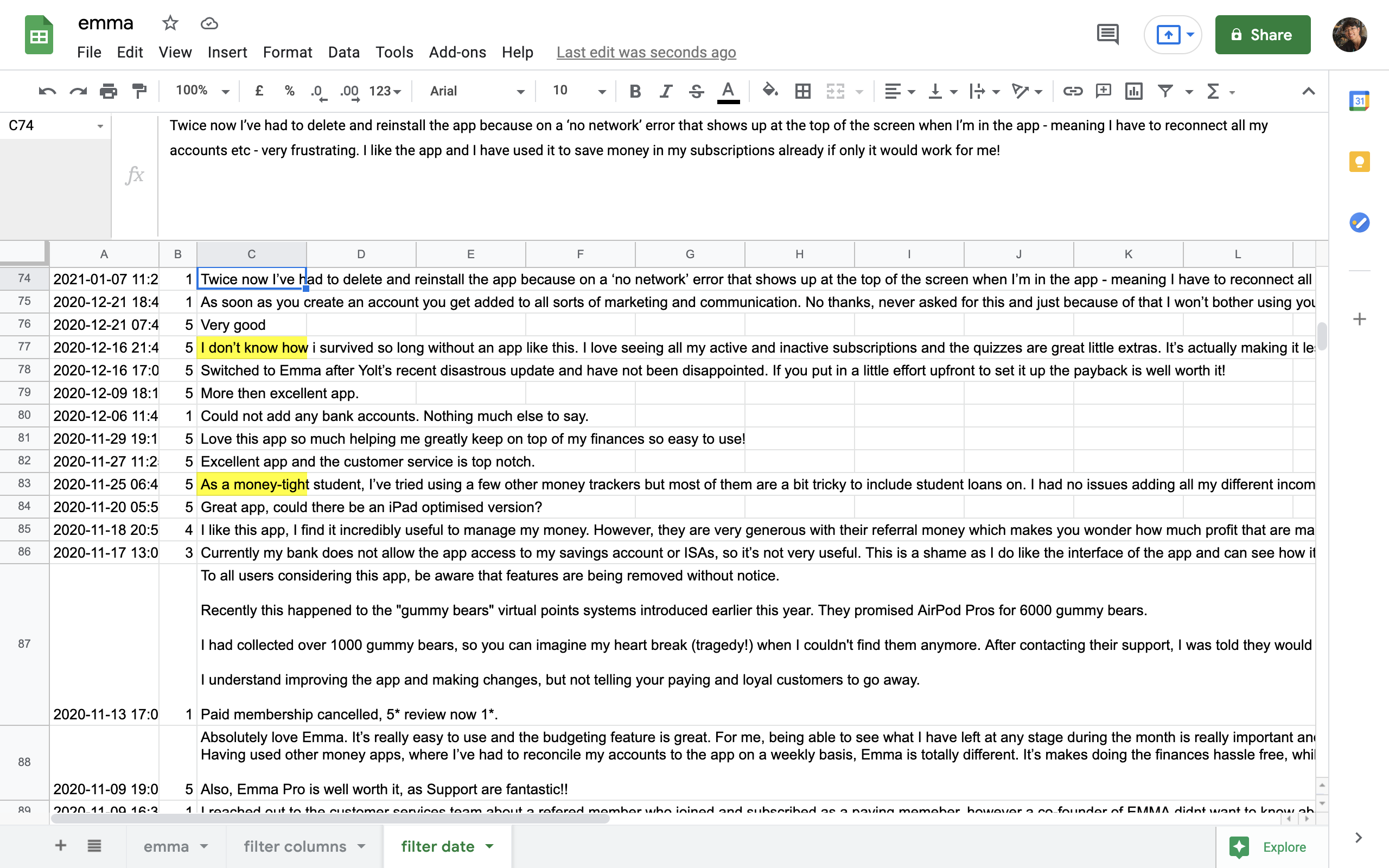Open version history via 'Last edit' link
This screenshot has width=1389, height=868.
pyautogui.click(x=646, y=52)
